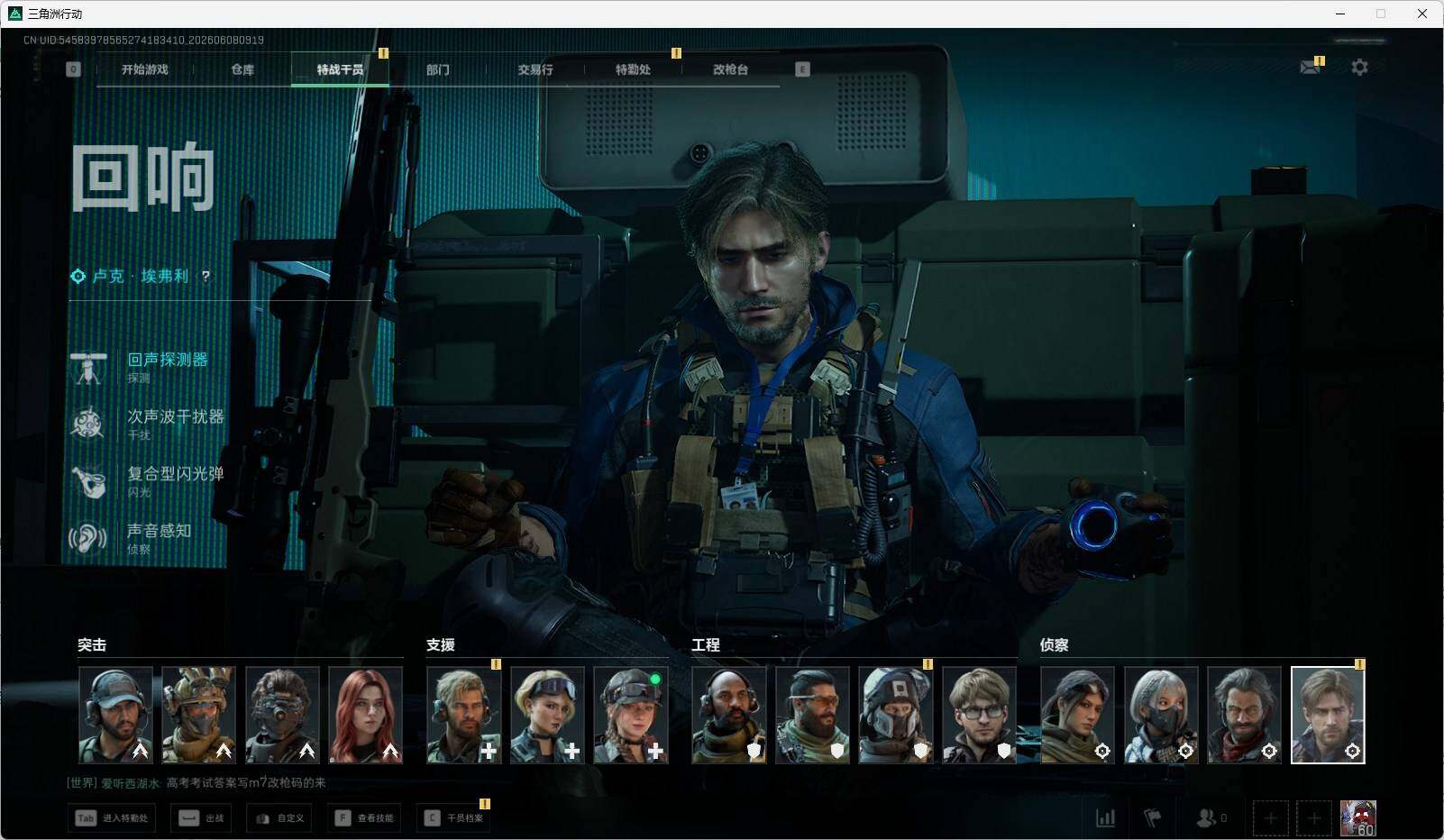Select the 工程 operator with glasses
1444x840 pixels.
pyautogui.click(x=979, y=715)
